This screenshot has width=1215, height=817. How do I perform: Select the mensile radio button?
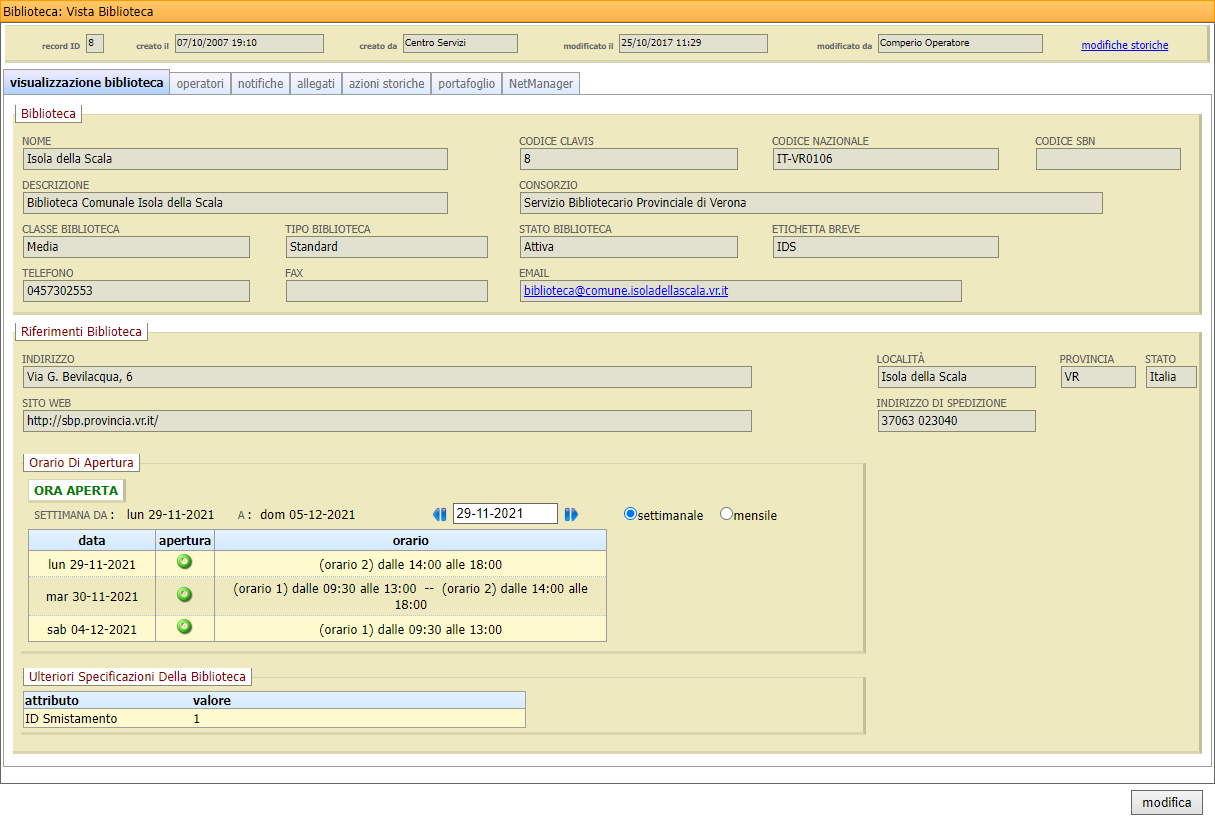[x=726, y=514]
